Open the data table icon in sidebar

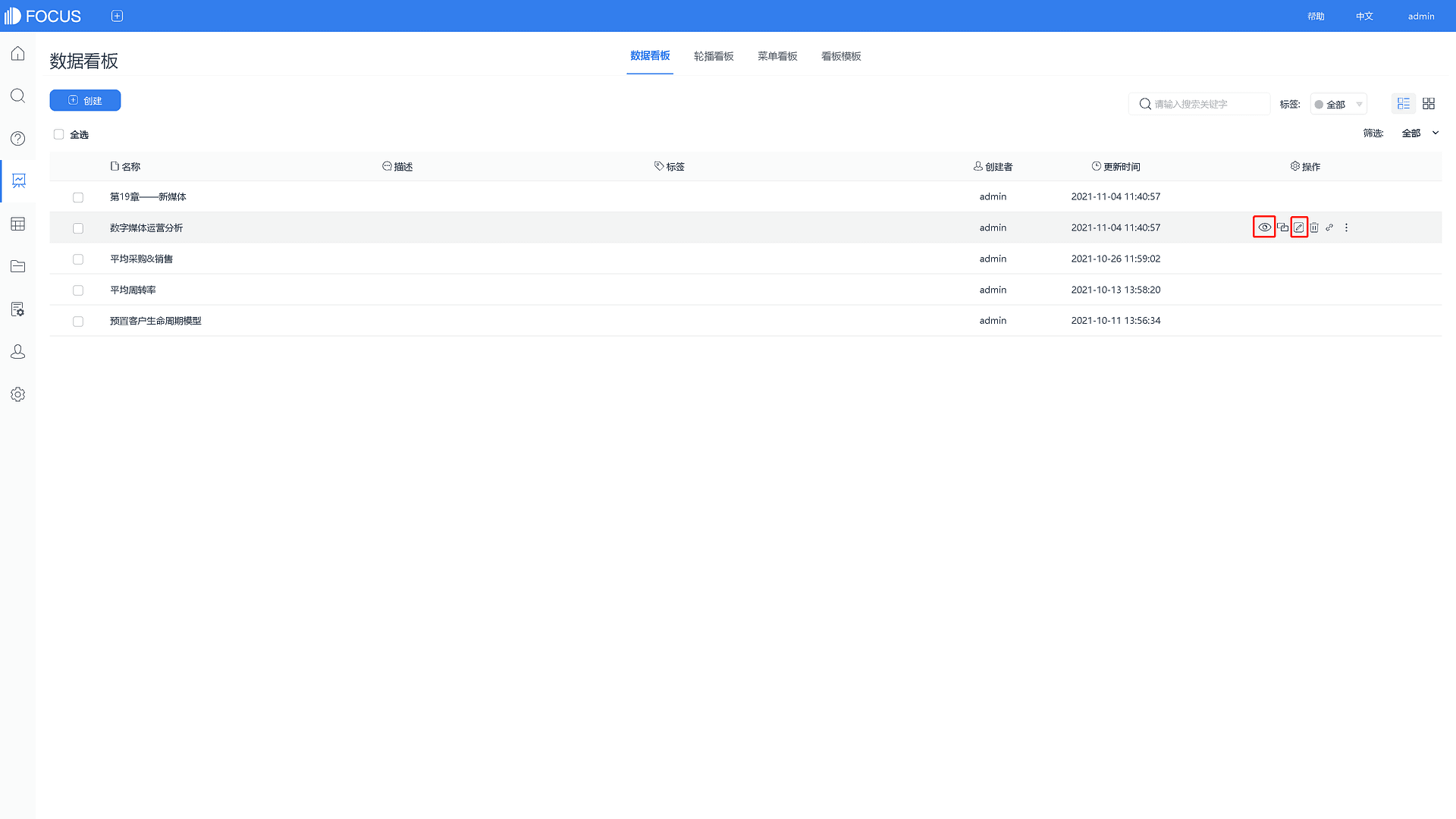pyautogui.click(x=18, y=224)
